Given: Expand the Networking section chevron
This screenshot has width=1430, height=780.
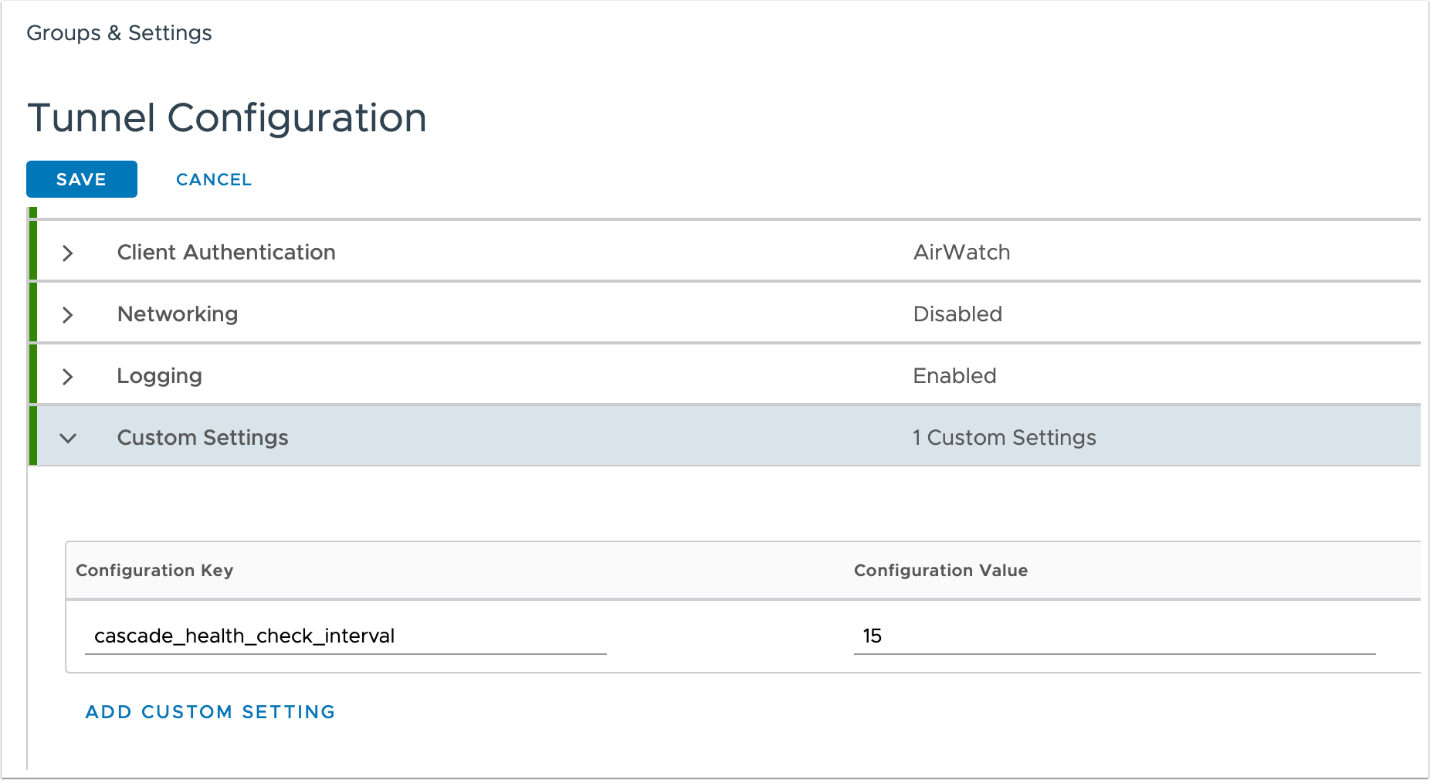Looking at the screenshot, I should [x=67, y=314].
